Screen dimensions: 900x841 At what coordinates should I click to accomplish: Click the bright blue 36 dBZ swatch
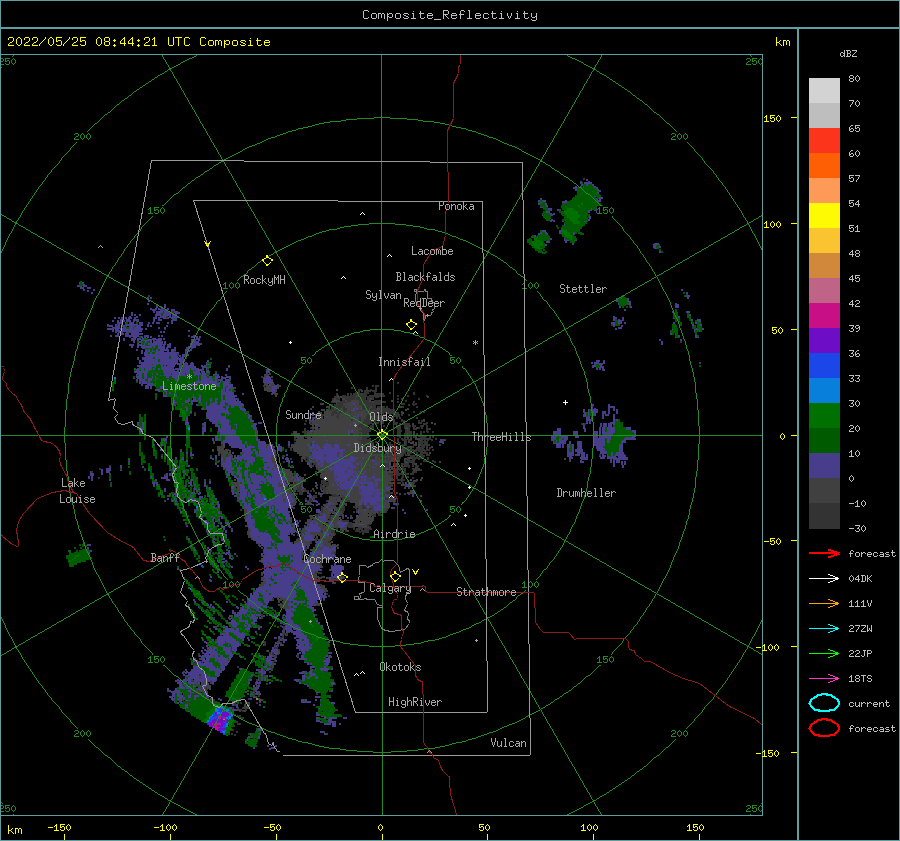[824, 366]
